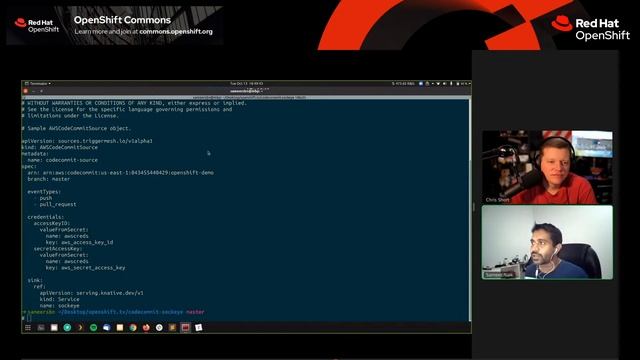Viewport: 640px width, 360px height.
Task: Open the beige notes icon in the dock
Action: tap(120, 327)
